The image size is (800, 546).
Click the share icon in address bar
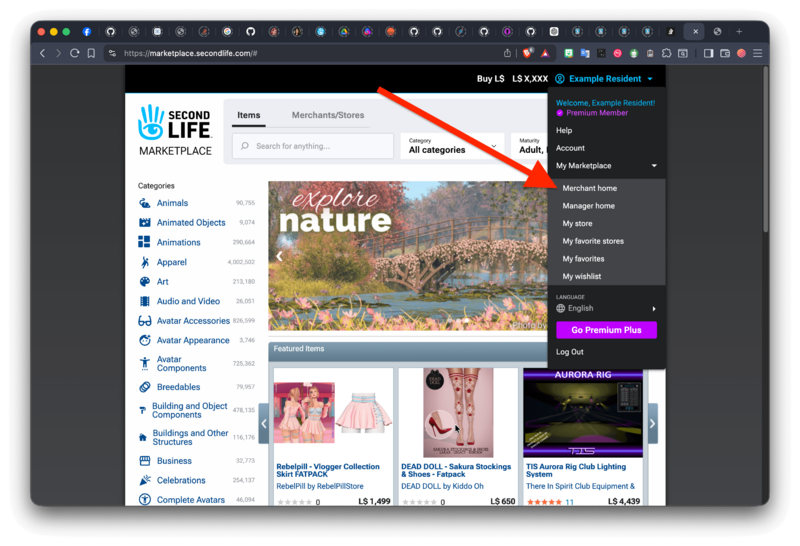(x=507, y=53)
